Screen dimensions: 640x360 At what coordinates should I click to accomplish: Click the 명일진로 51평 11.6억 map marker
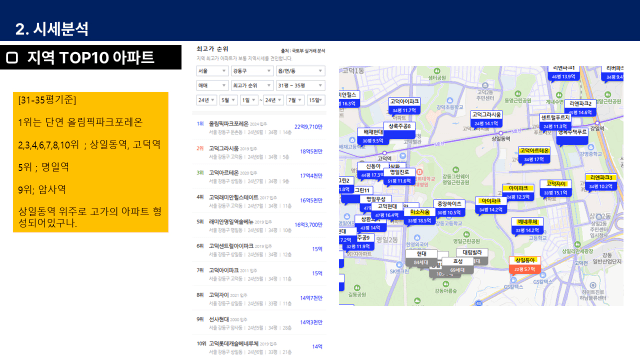pyautogui.click(x=399, y=177)
